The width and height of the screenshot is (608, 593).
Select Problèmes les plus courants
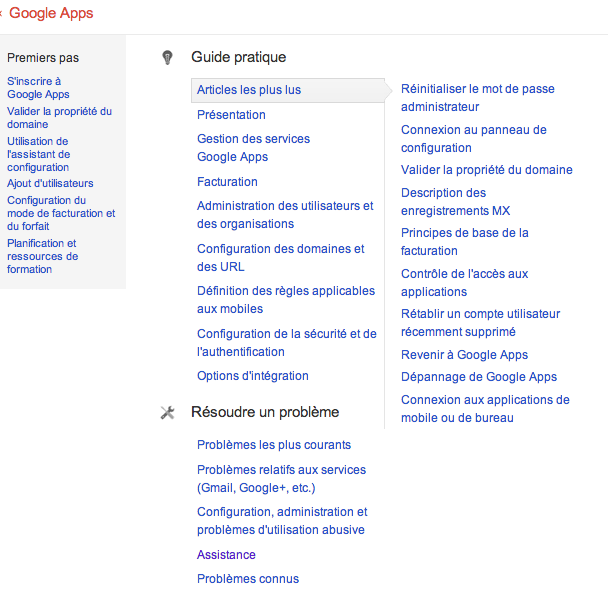274,445
